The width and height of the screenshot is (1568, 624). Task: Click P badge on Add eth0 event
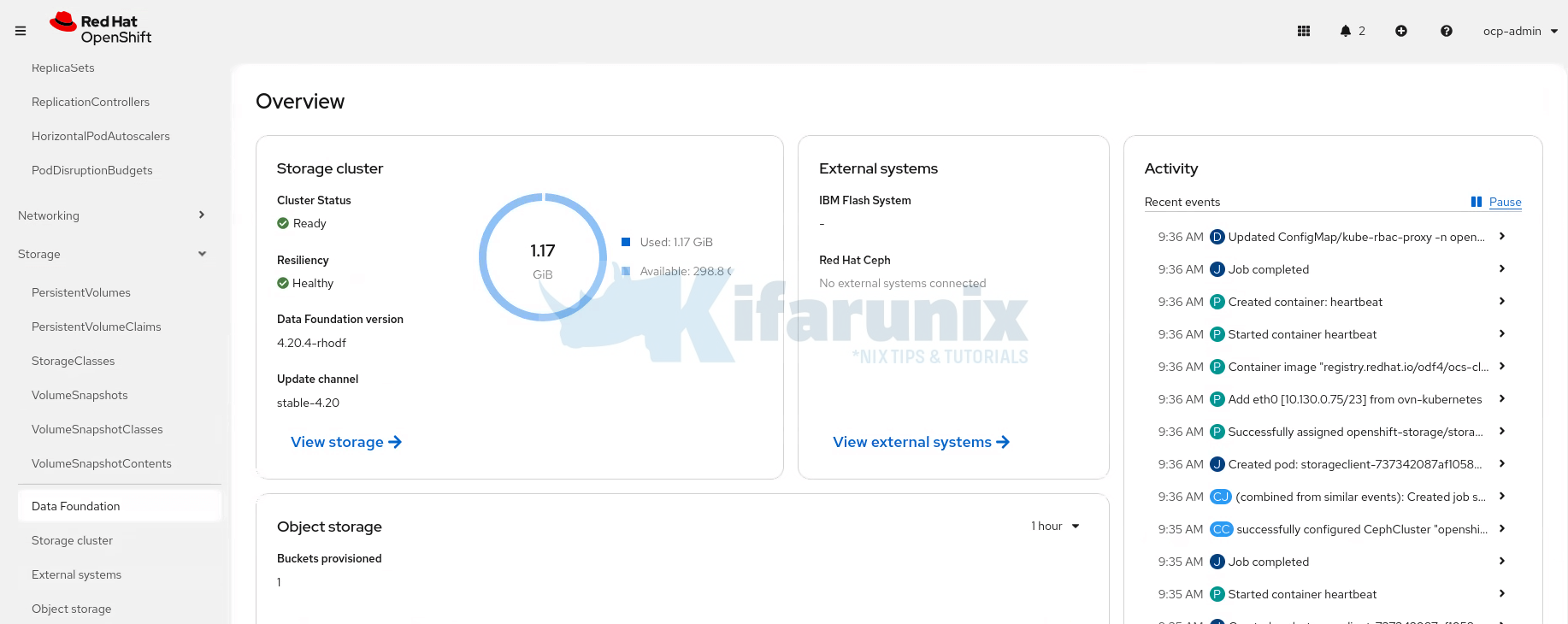1217,399
